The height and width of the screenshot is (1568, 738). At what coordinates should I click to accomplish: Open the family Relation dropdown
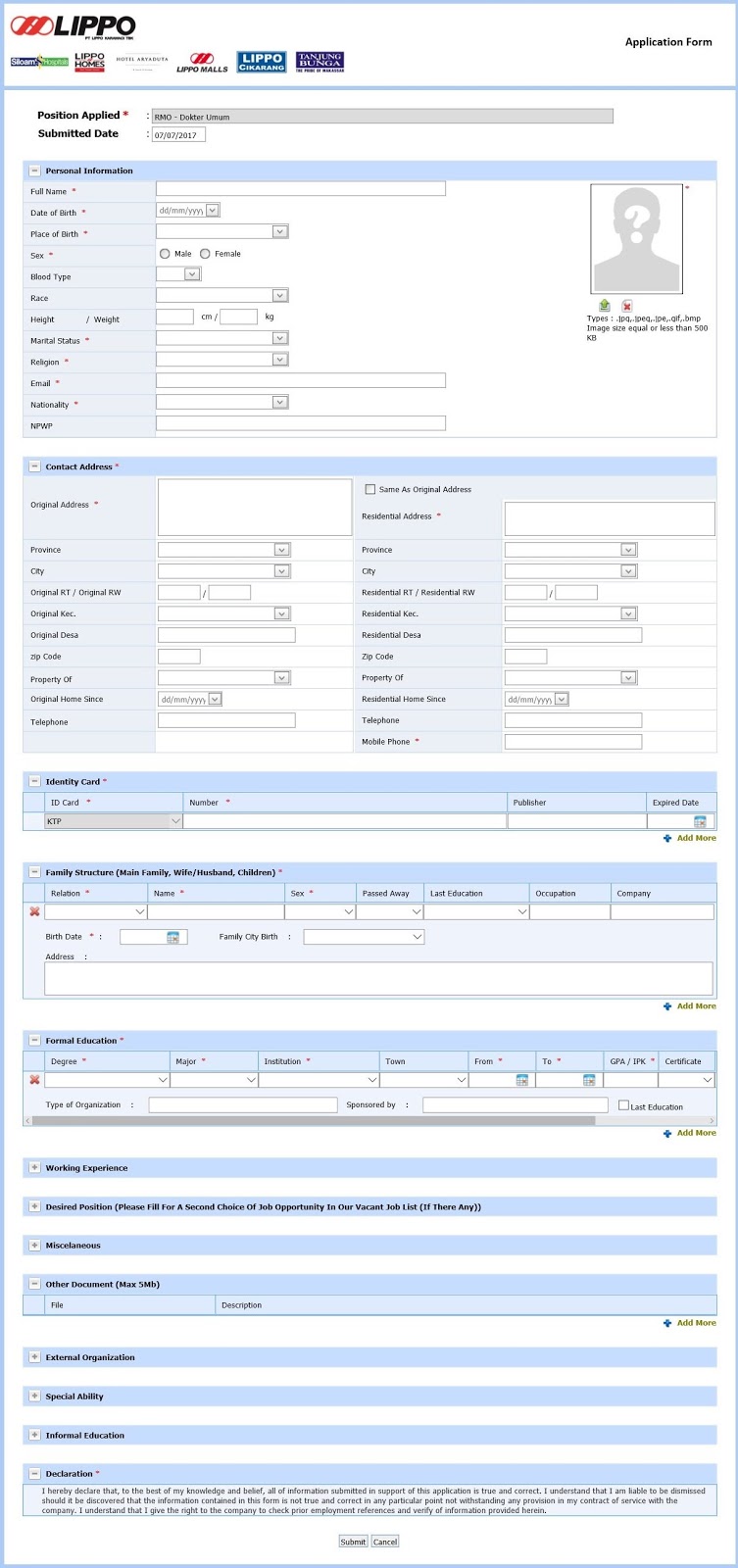(x=96, y=911)
